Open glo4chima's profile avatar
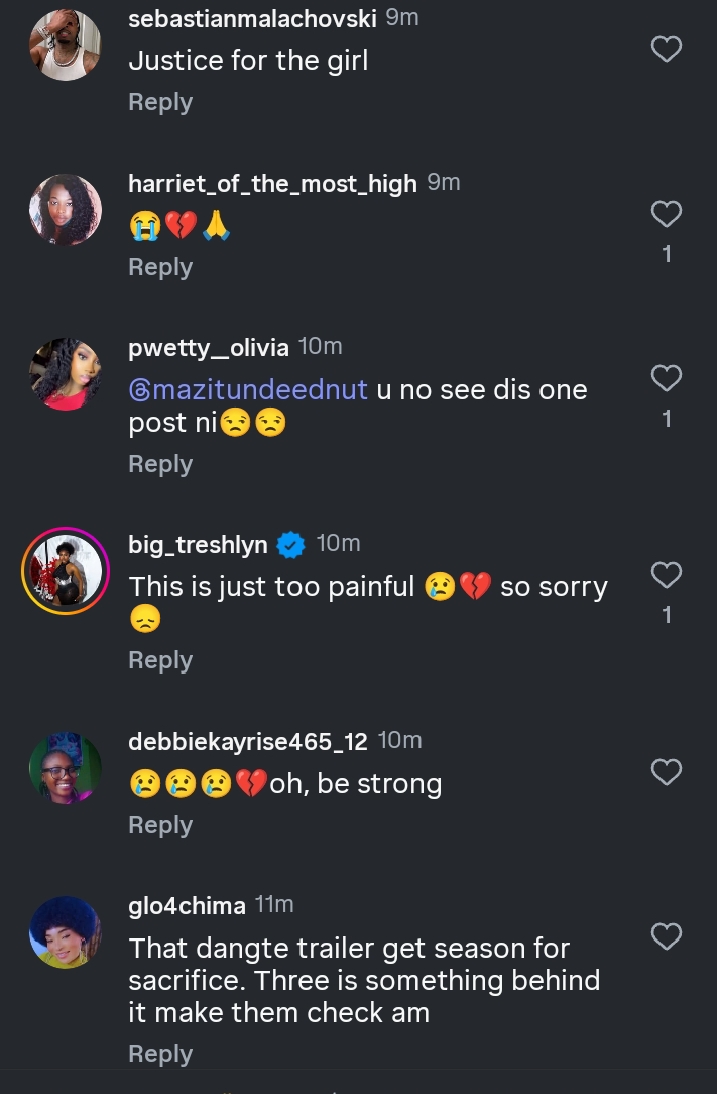 (x=65, y=932)
